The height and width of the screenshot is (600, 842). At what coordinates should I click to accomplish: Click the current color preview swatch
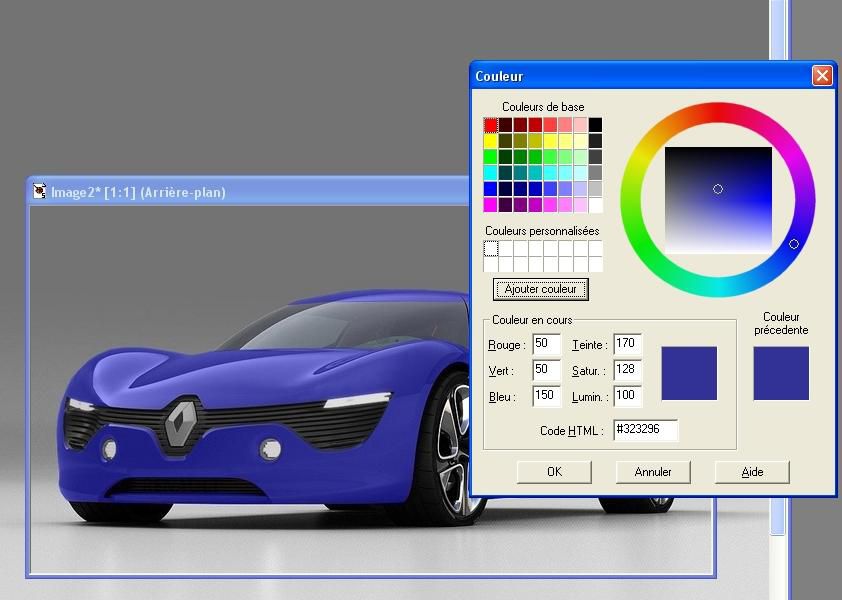689,373
